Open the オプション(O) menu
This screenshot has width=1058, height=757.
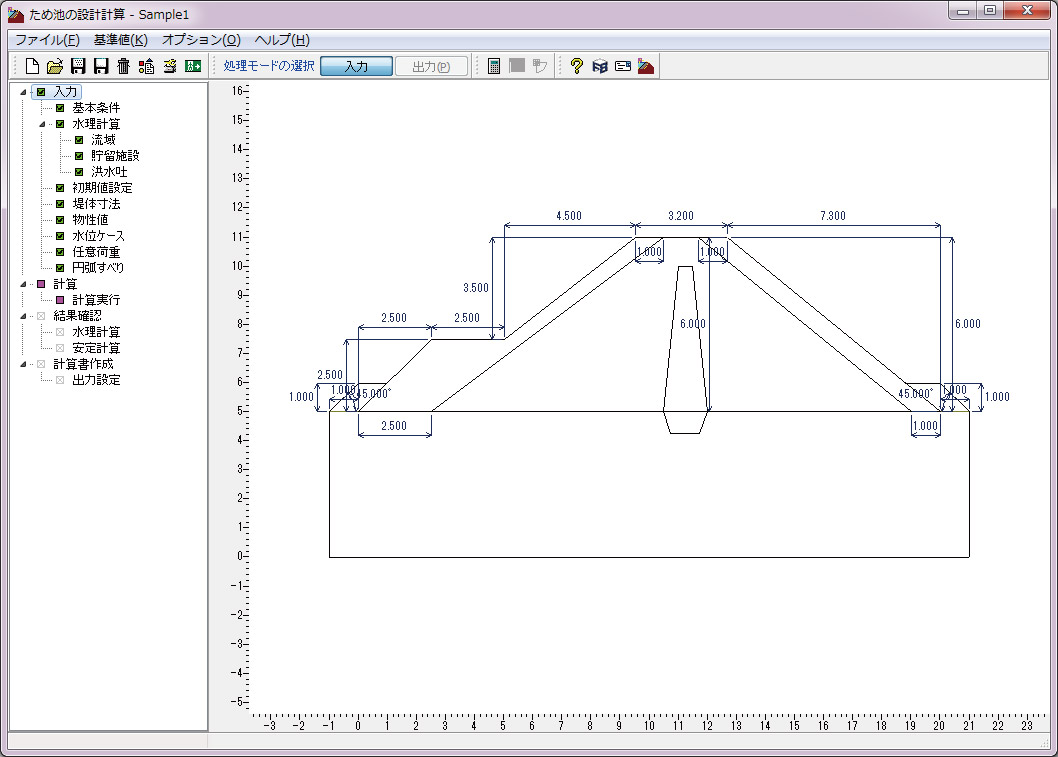coord(201,40)
